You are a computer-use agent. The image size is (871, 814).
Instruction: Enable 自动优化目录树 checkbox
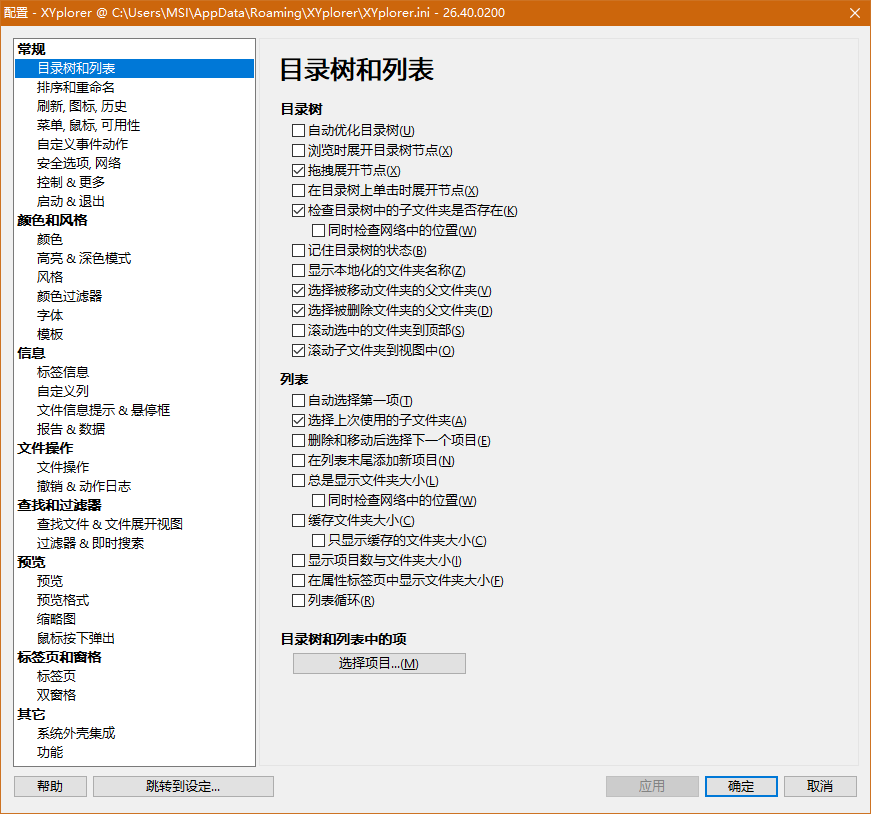tap(297, 130)
